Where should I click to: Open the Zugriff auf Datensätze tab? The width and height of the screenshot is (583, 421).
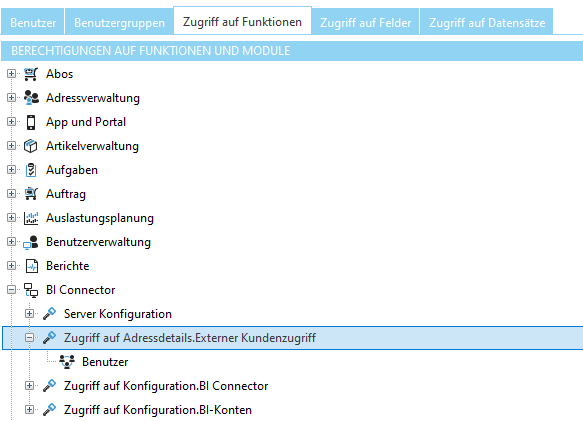[x=487, y=22]
